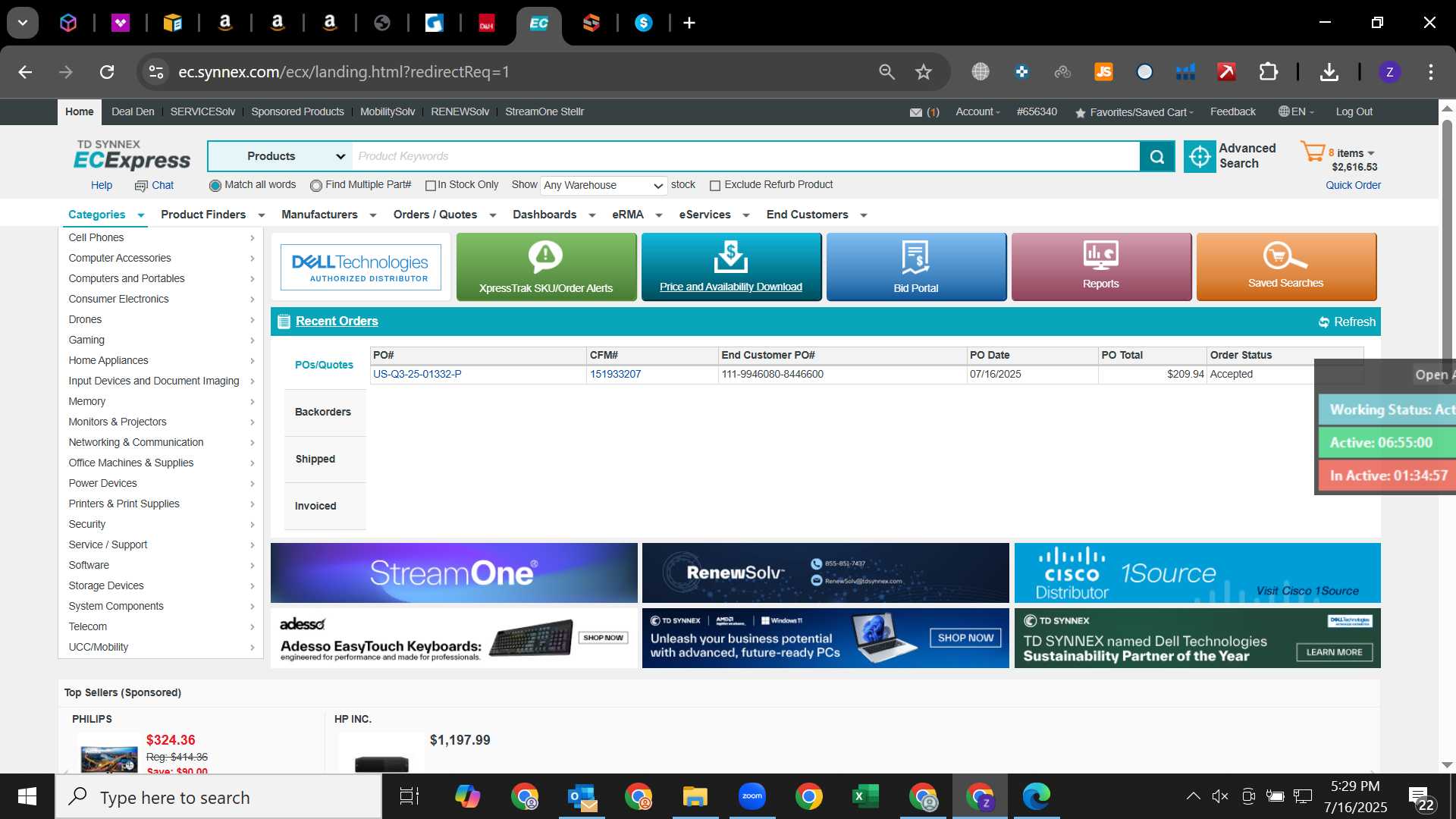Click the StreamOne banner
The height and width of the screenshot is (819, 1456).
pos(453,573)
